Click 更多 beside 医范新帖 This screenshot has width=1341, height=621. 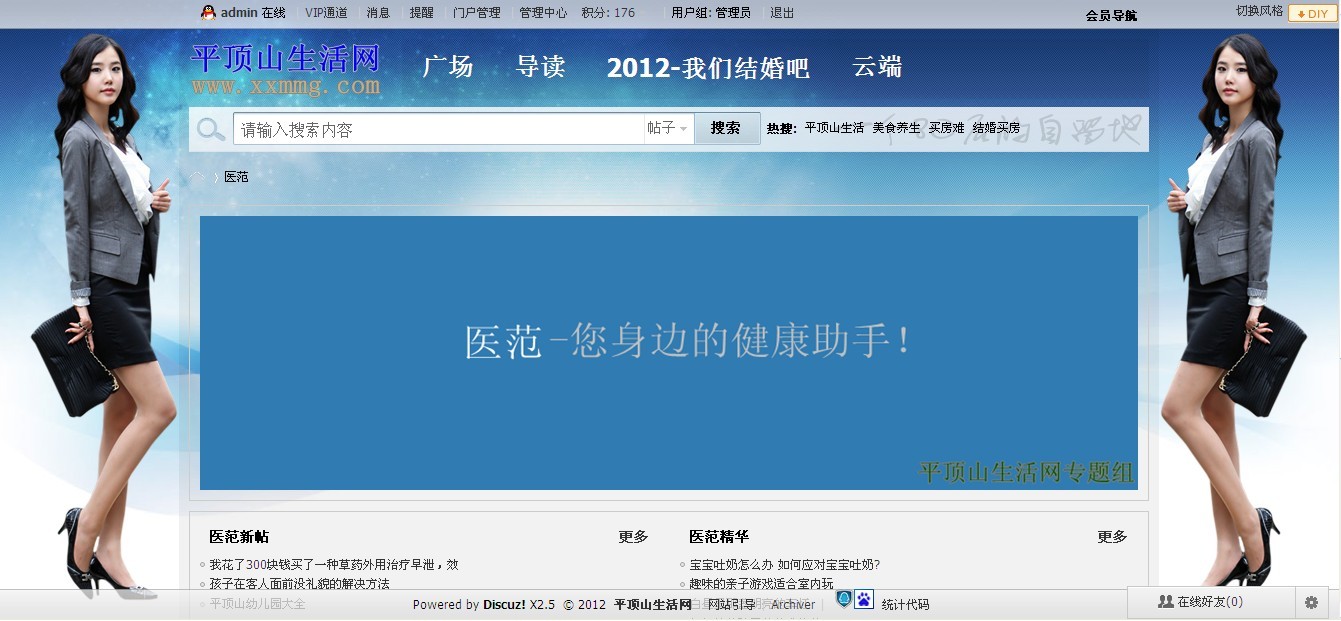[x=633, y=537]
